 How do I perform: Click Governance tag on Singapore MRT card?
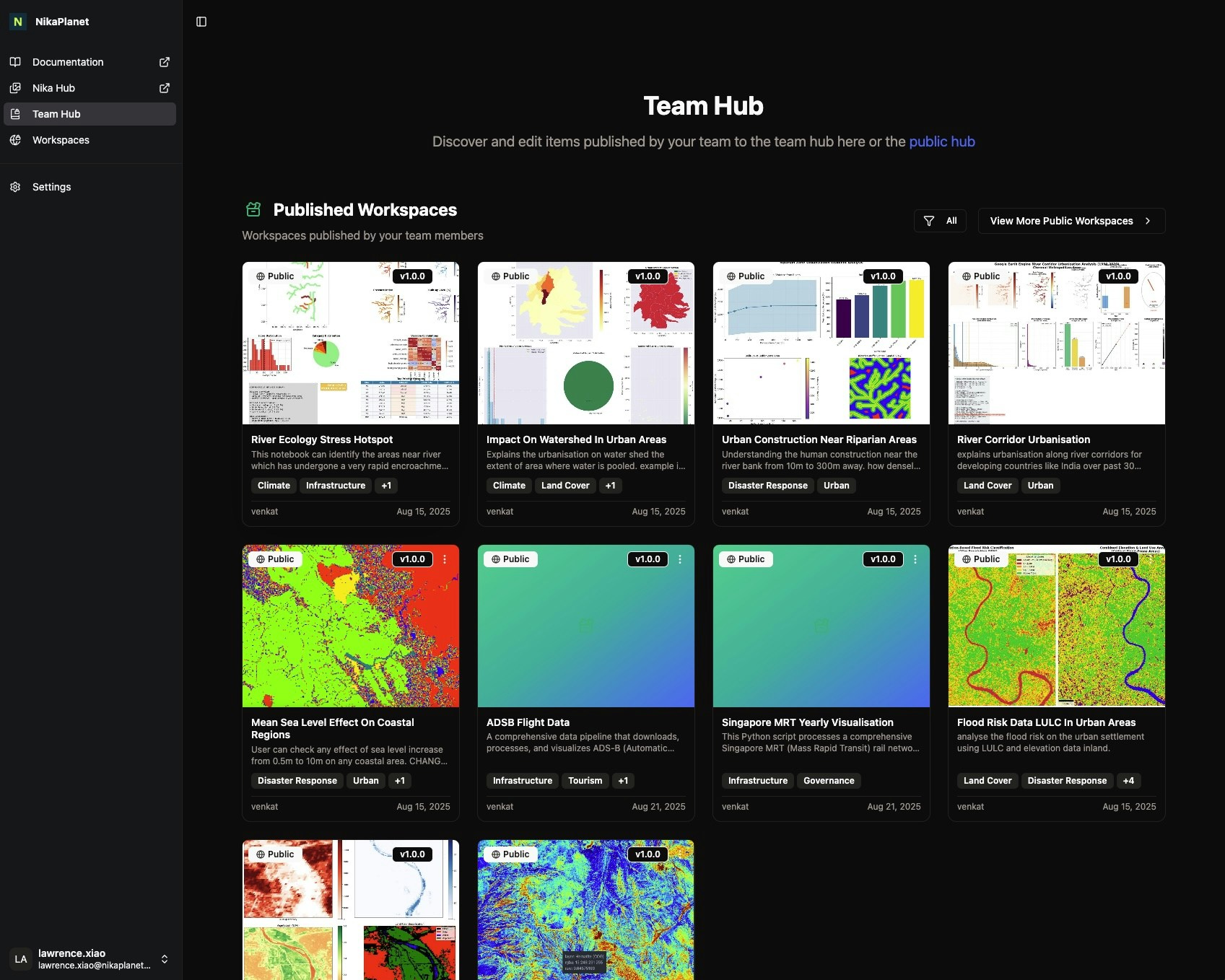click(829, 781)
